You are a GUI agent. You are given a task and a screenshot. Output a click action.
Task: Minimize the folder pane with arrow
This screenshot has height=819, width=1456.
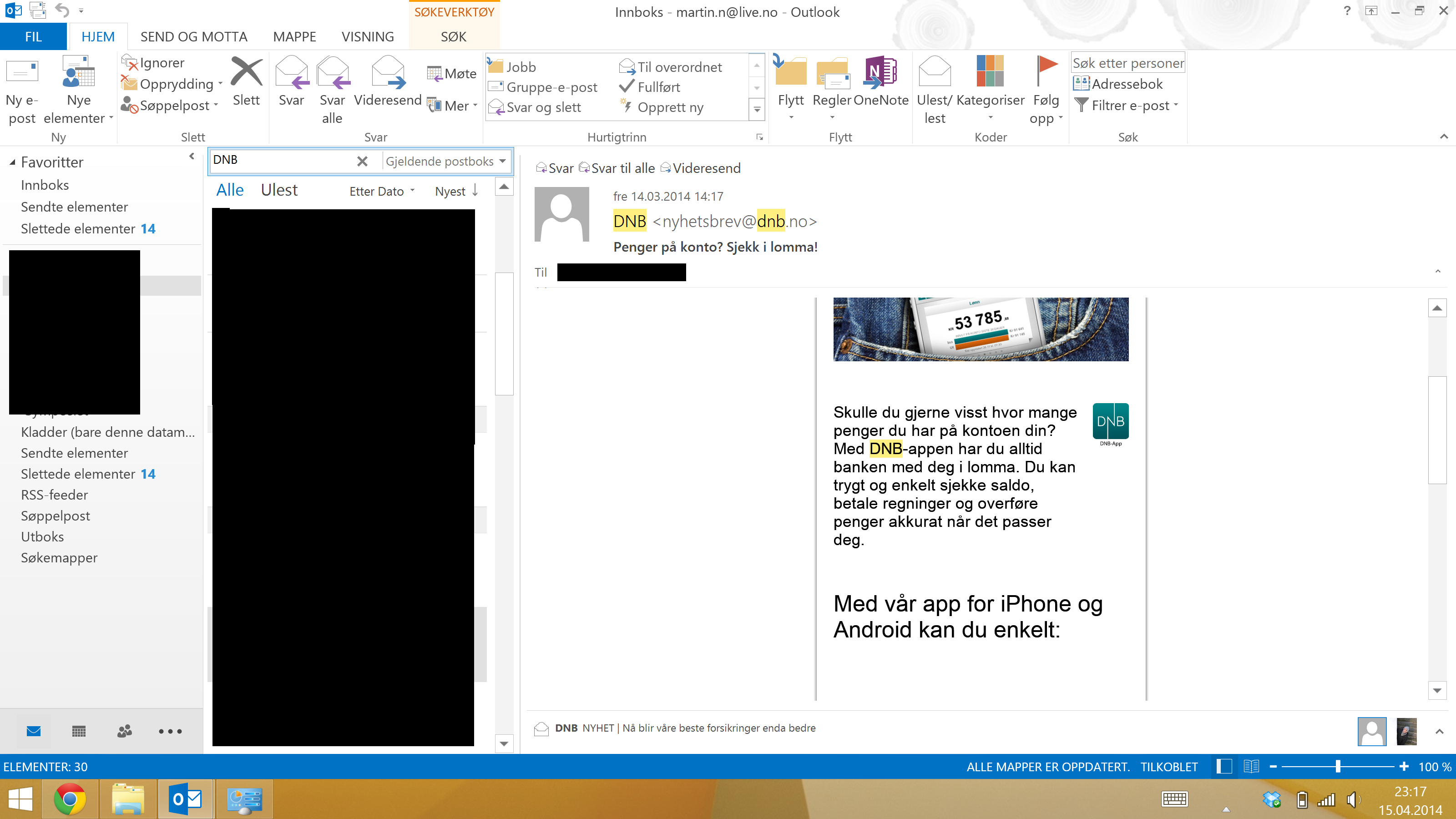(x=192, y=157)
